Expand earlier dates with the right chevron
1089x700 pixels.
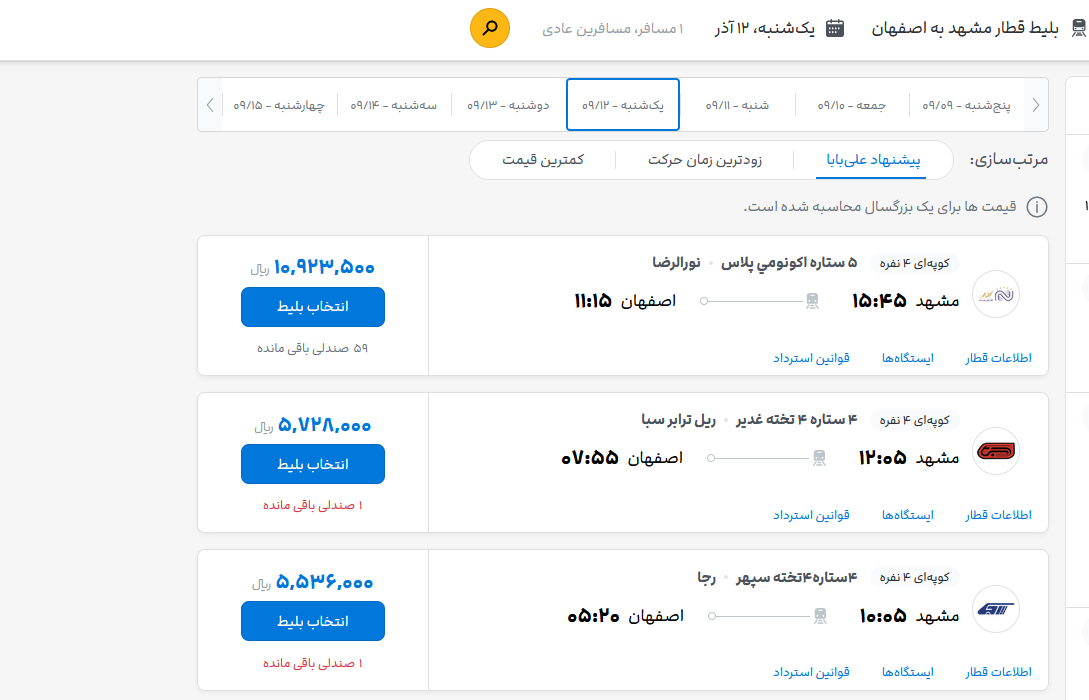[x=1037, y=104]
